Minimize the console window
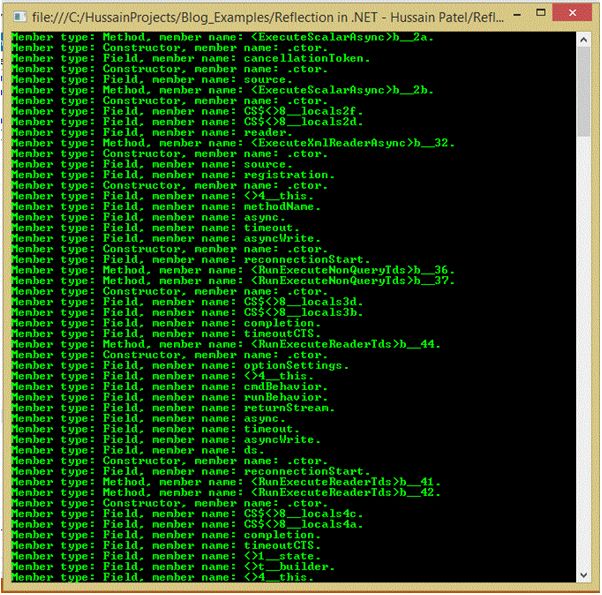 click(x=517, y=15)
